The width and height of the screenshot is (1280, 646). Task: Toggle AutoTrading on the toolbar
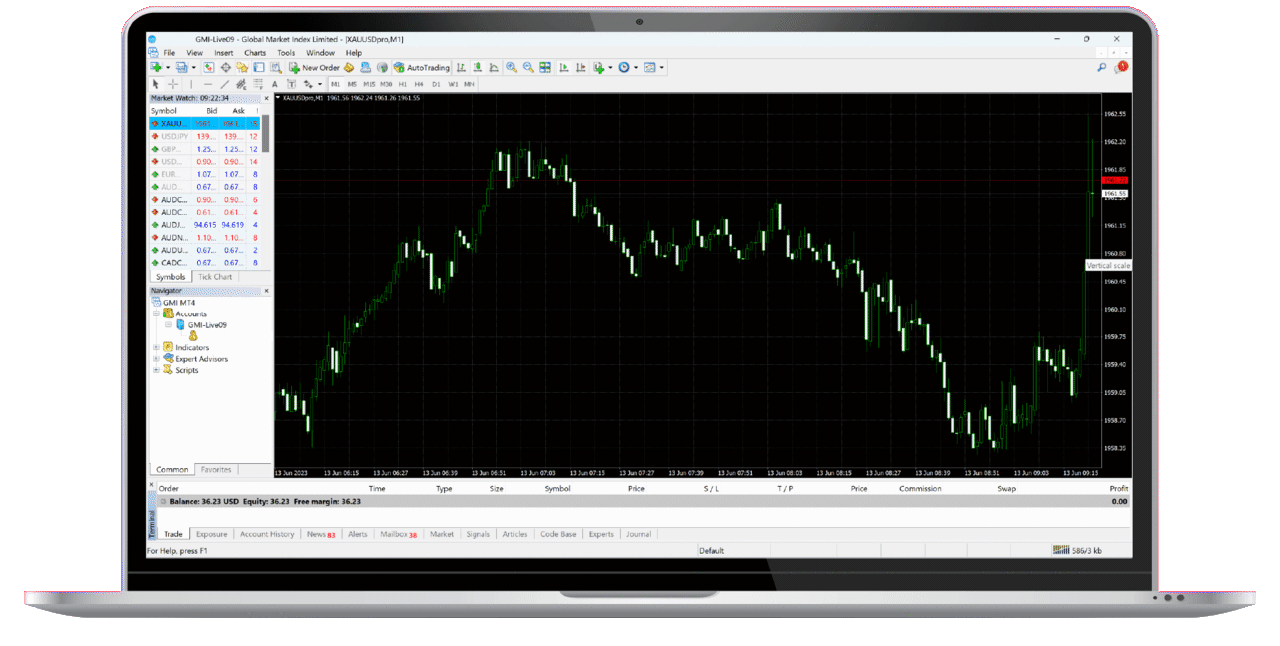pyautogui.click(x=422, y=68)
